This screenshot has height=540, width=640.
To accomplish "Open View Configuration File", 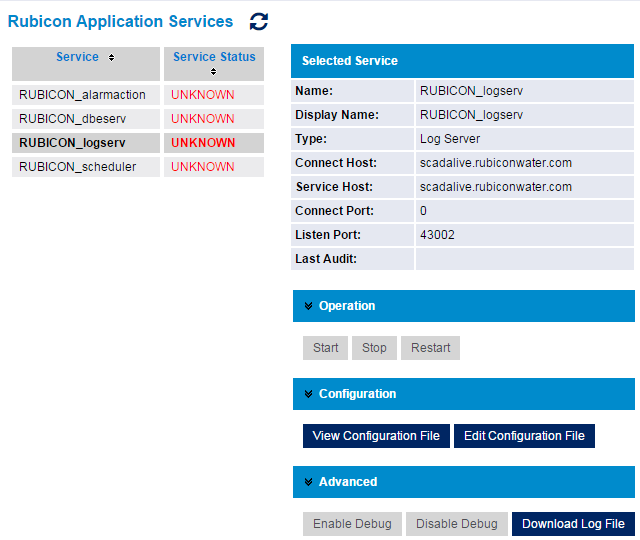I will (376, 436).
